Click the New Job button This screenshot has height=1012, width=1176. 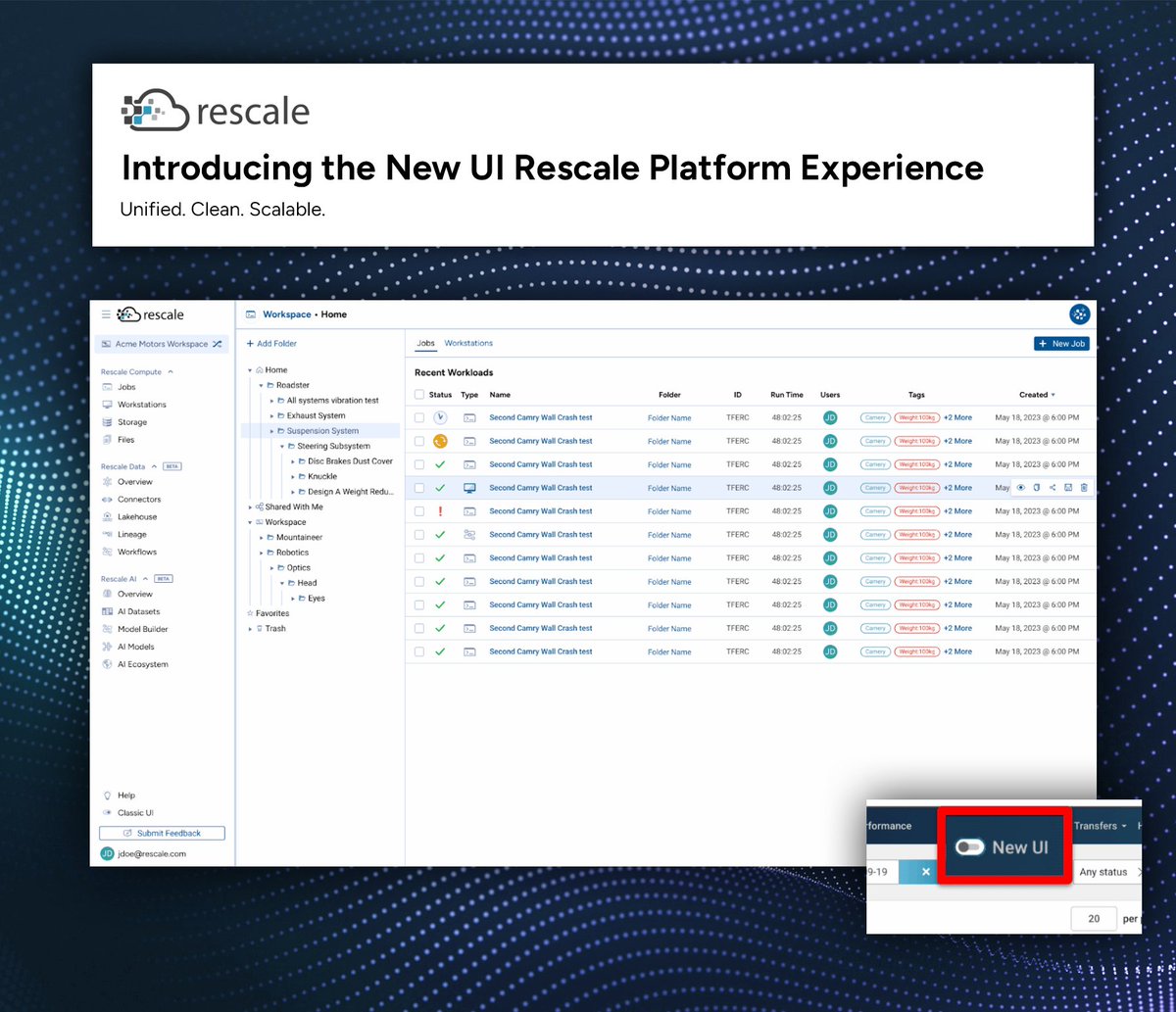(1061, 343)
